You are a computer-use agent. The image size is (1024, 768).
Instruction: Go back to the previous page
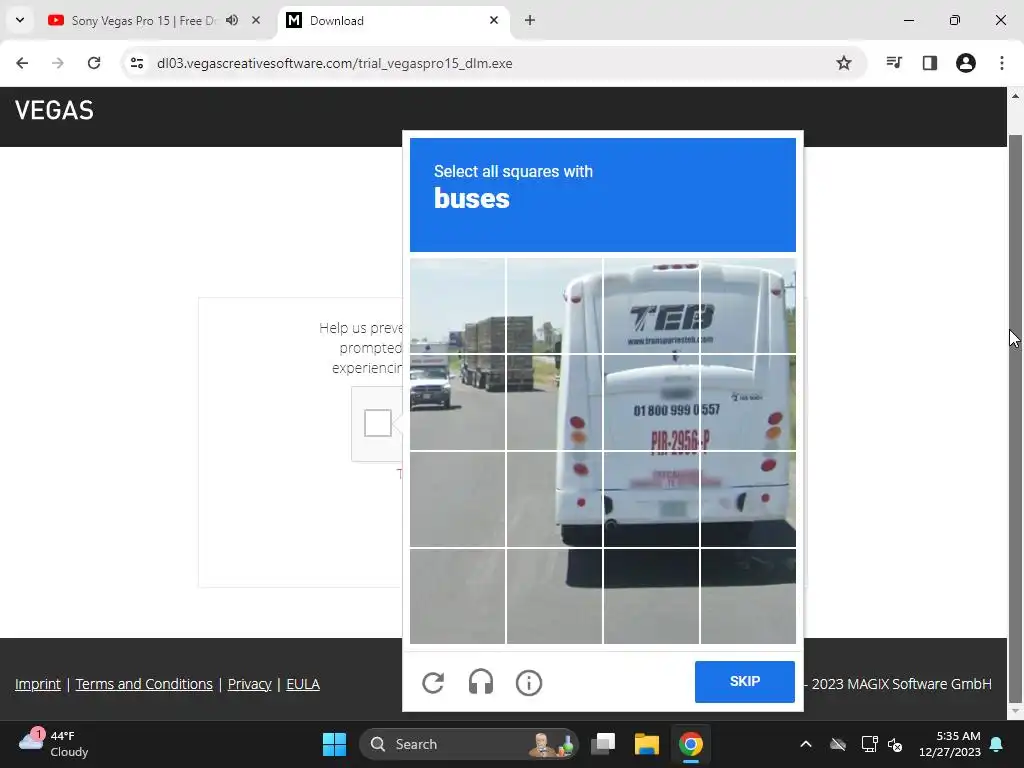(x=22, y=63)
